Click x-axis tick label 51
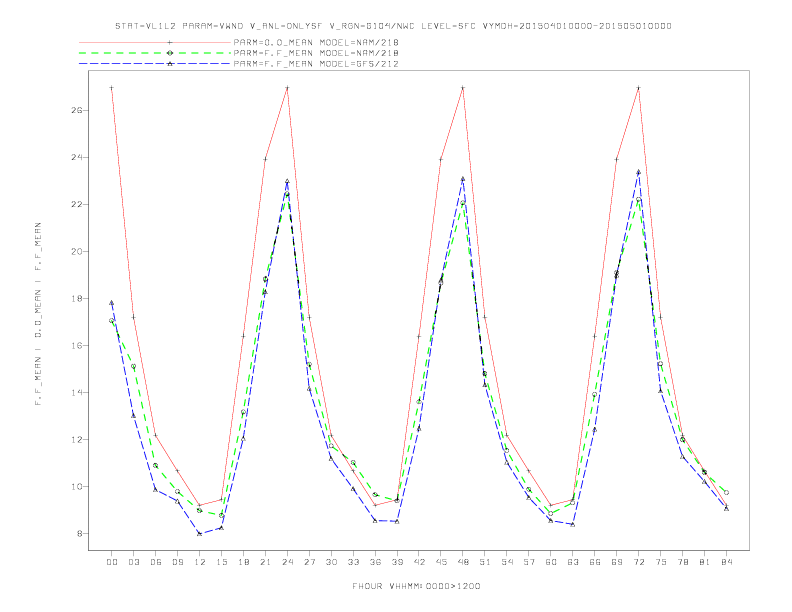The height and width of the screenshot is (612, 792). pyautogui.click(x=485, y=562)
